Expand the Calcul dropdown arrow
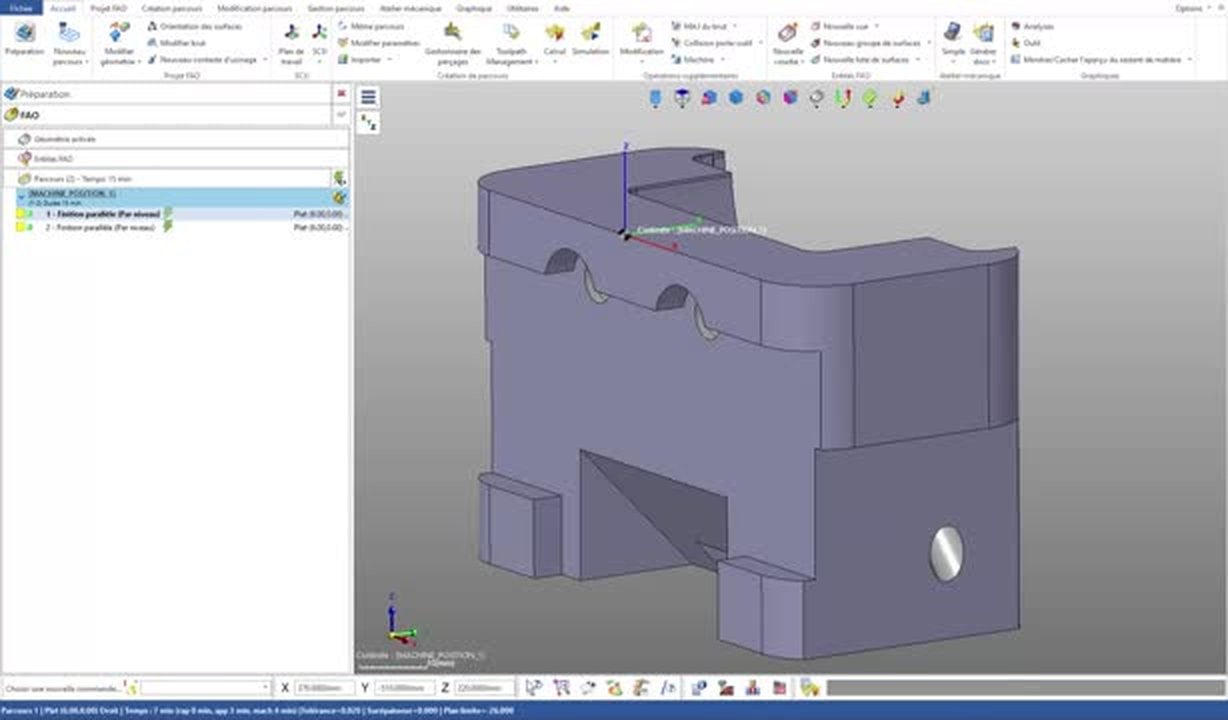The image size is (1228, 720). pos(554,61)
